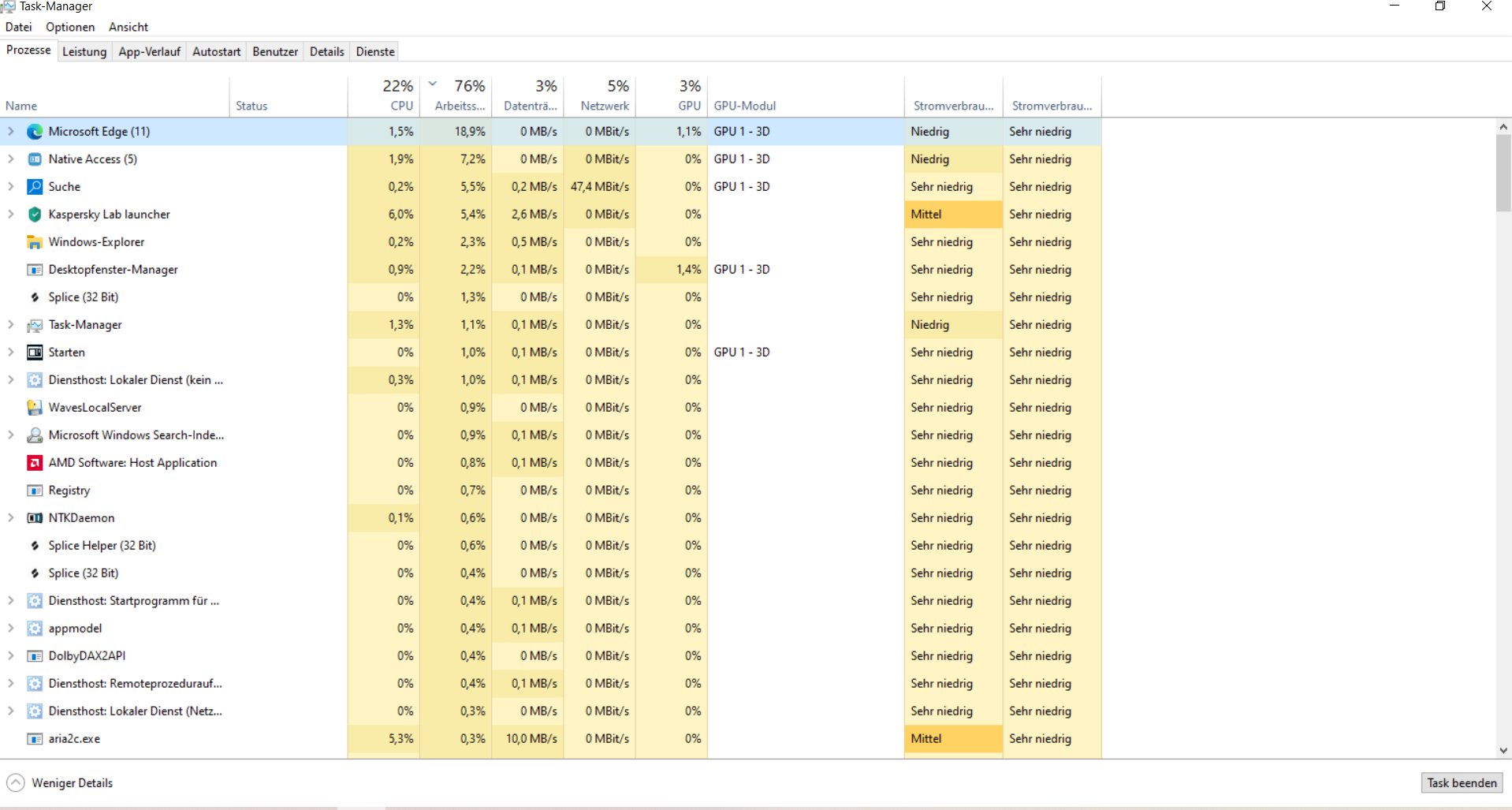Click the 18,9% memory value for Edge

tap(470, 132)
